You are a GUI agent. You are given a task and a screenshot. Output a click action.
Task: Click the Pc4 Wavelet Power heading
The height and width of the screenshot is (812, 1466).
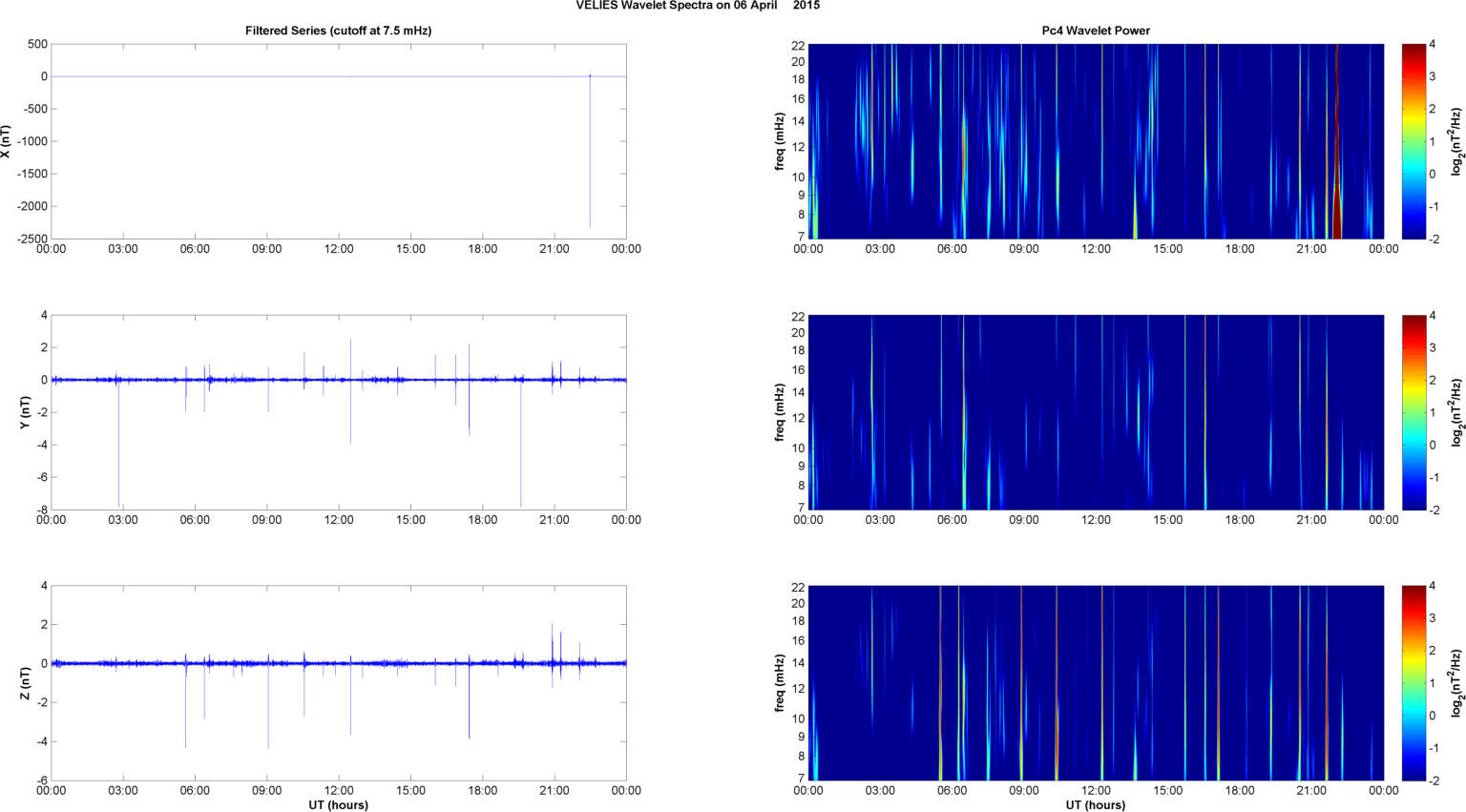tap(1095, 31)
